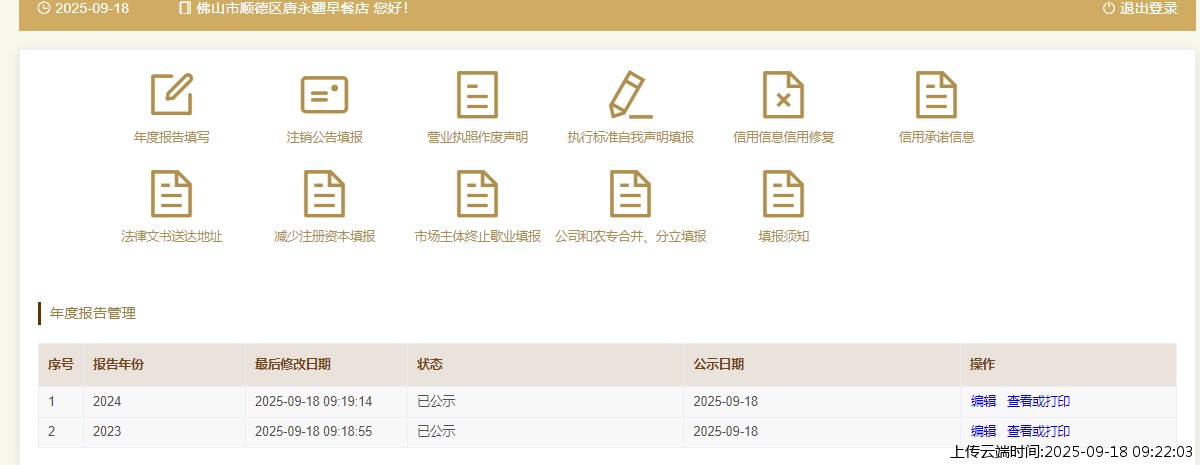The width and height of the screenshot is (1200, 465).
Task: Click the 填报须知 label
Action: 783,237
